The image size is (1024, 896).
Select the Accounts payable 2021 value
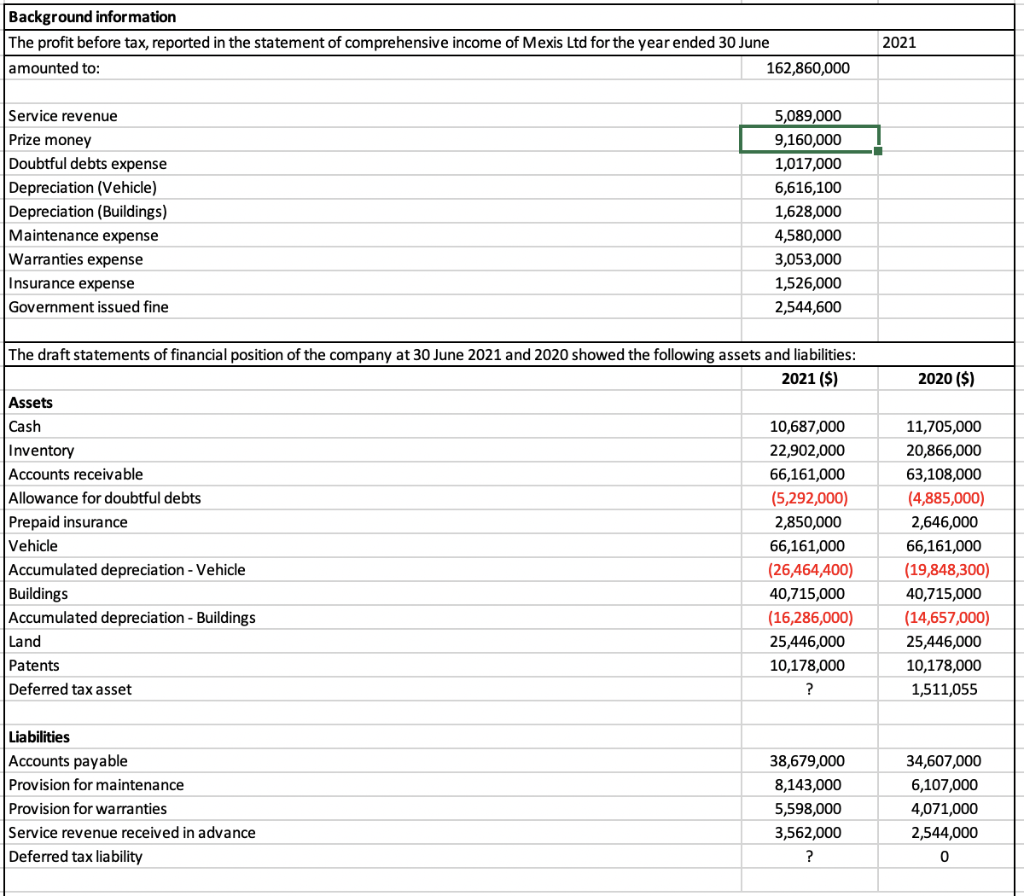(808, 761)
